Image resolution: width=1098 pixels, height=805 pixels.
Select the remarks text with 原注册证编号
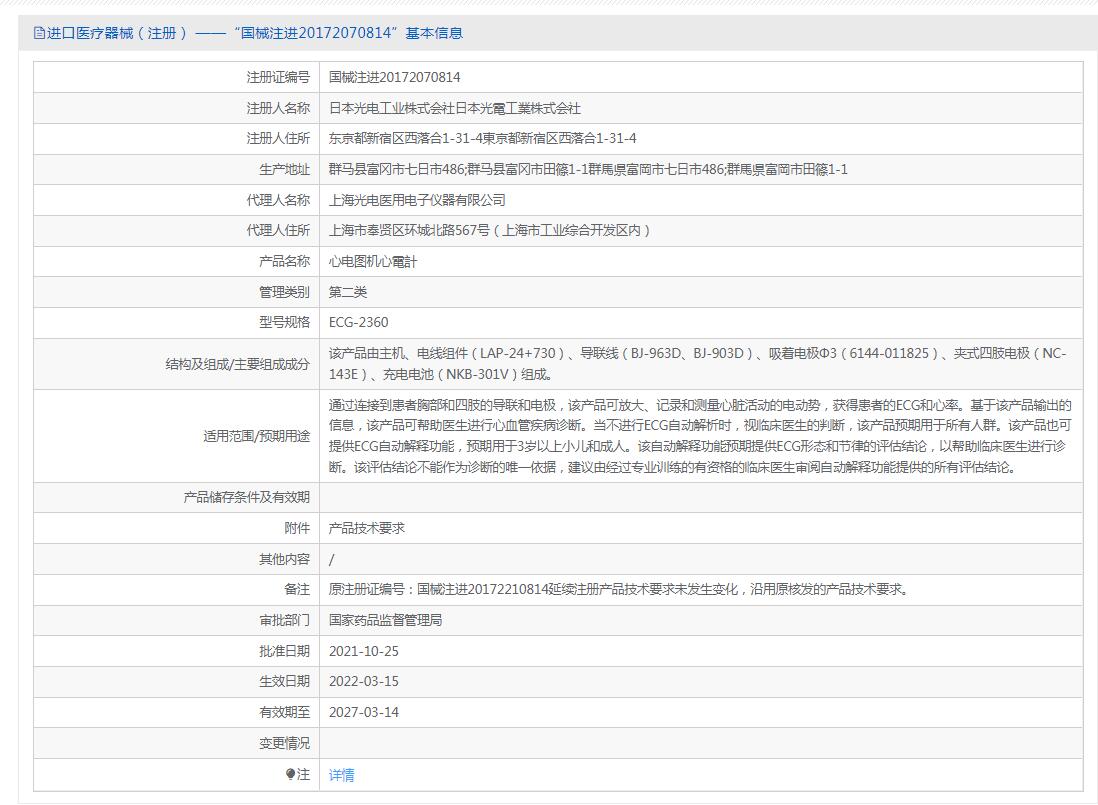coord(620,589)
